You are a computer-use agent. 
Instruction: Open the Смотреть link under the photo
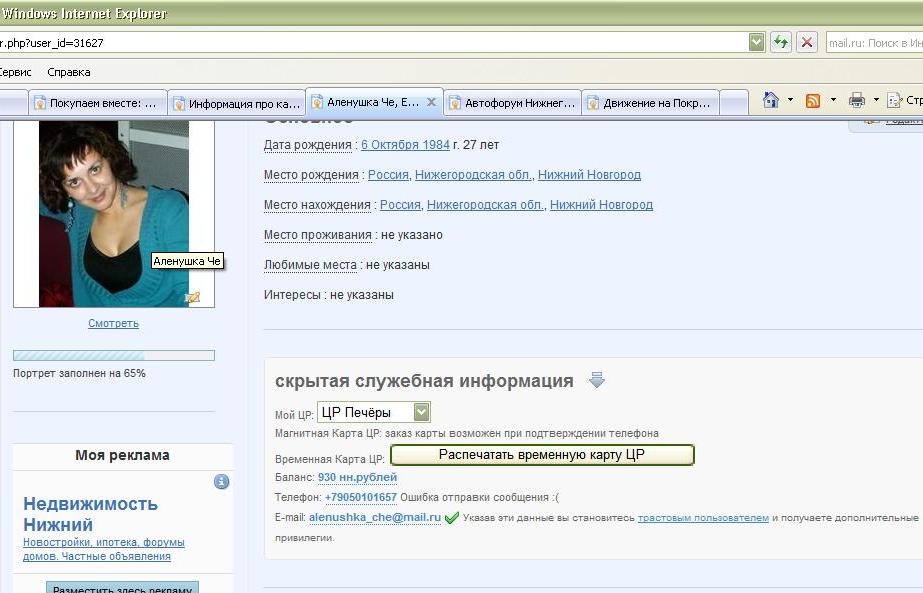pyautogui.click(x=114, y=323)
